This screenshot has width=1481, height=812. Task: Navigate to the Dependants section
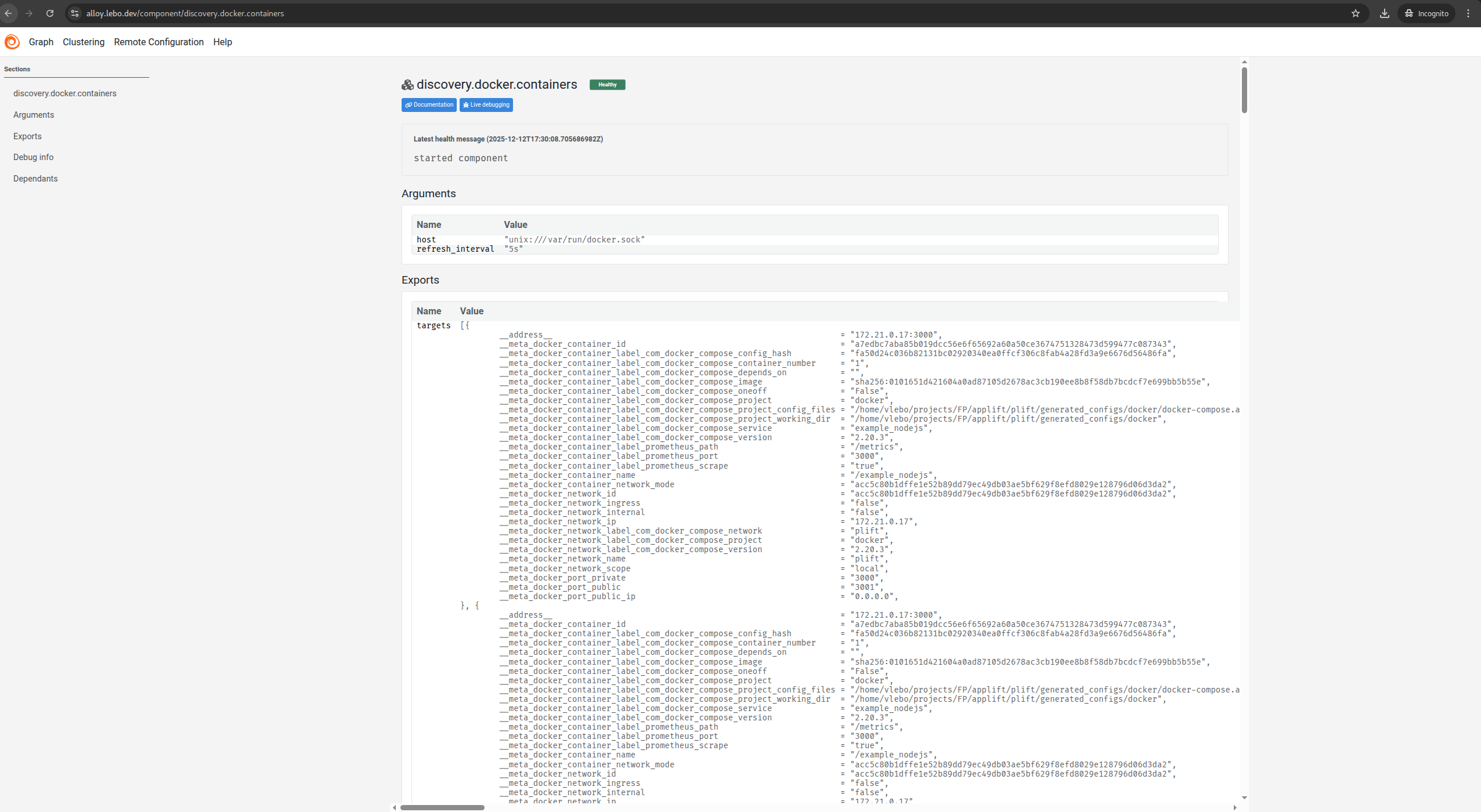coord(35,179)
